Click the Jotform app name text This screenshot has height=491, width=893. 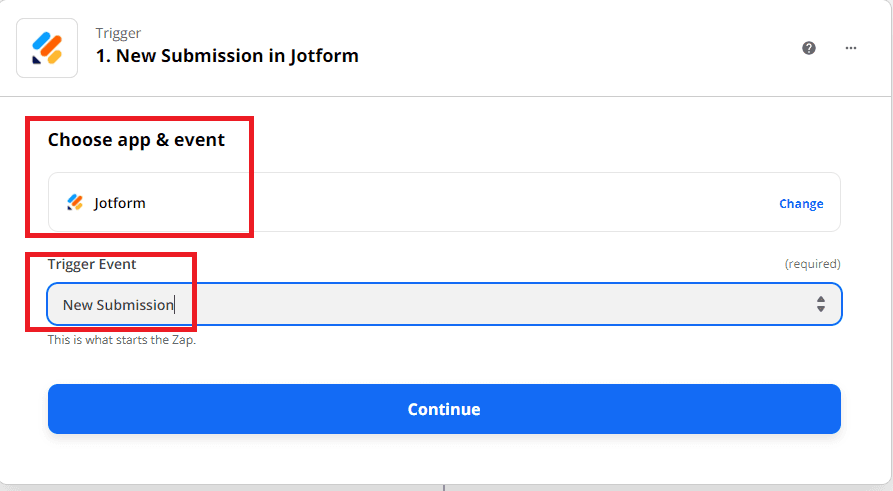(120, 203)
